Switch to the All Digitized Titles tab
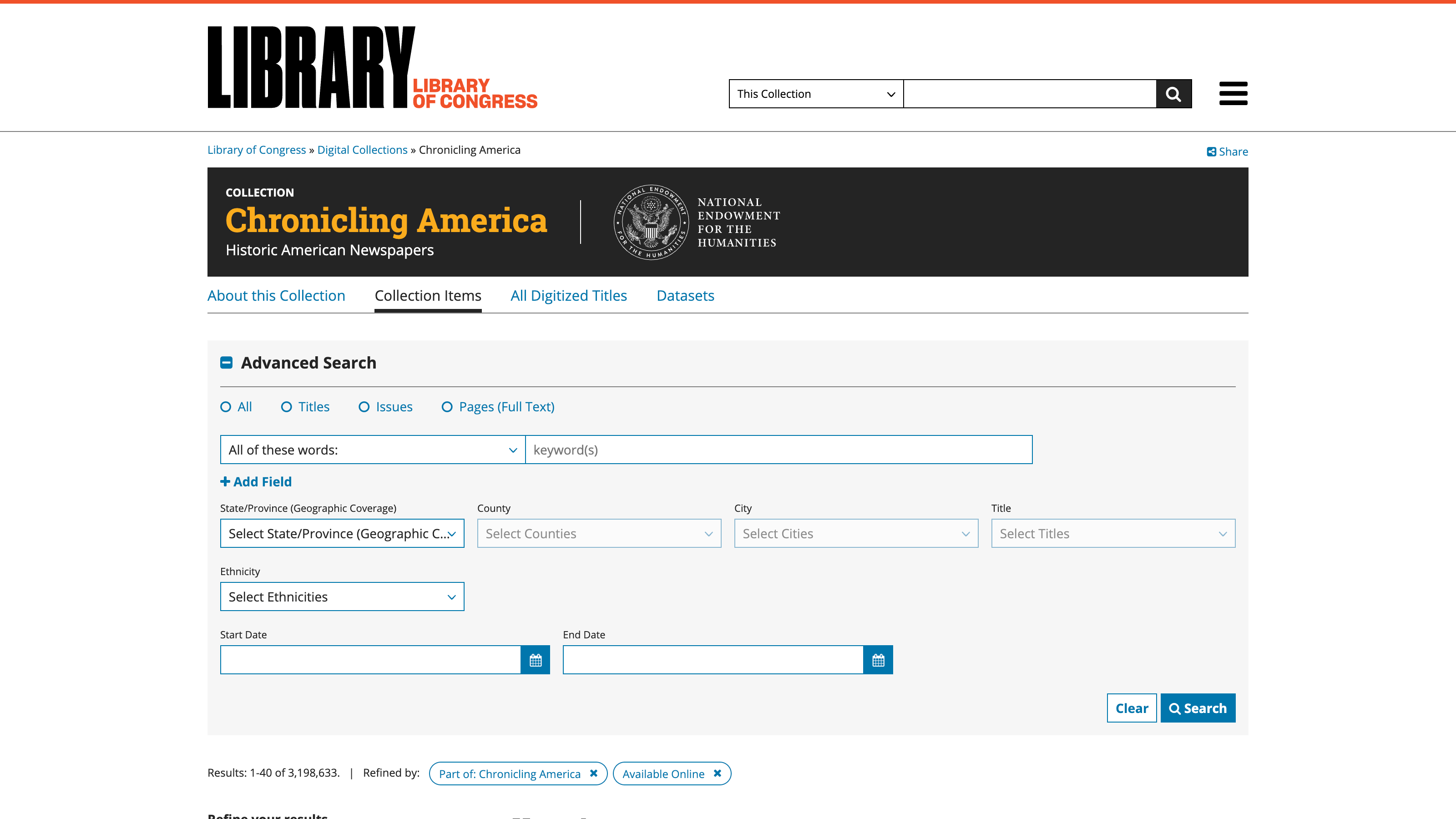The height and width of the screenshot is (819, 1456). (x=569, y=296)
